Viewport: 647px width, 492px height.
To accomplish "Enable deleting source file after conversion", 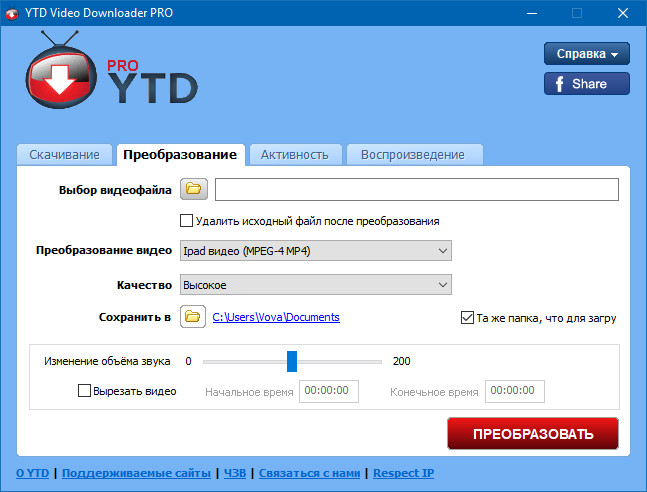I will (186, 221).
